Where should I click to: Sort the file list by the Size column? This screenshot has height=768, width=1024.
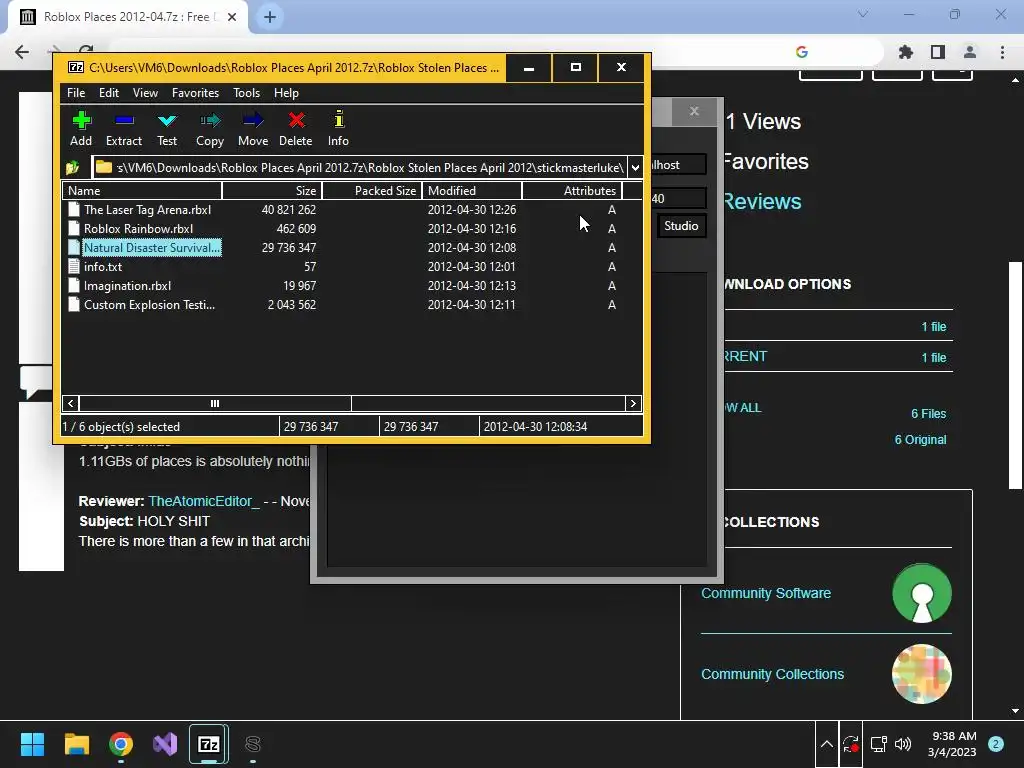(272, 191)
